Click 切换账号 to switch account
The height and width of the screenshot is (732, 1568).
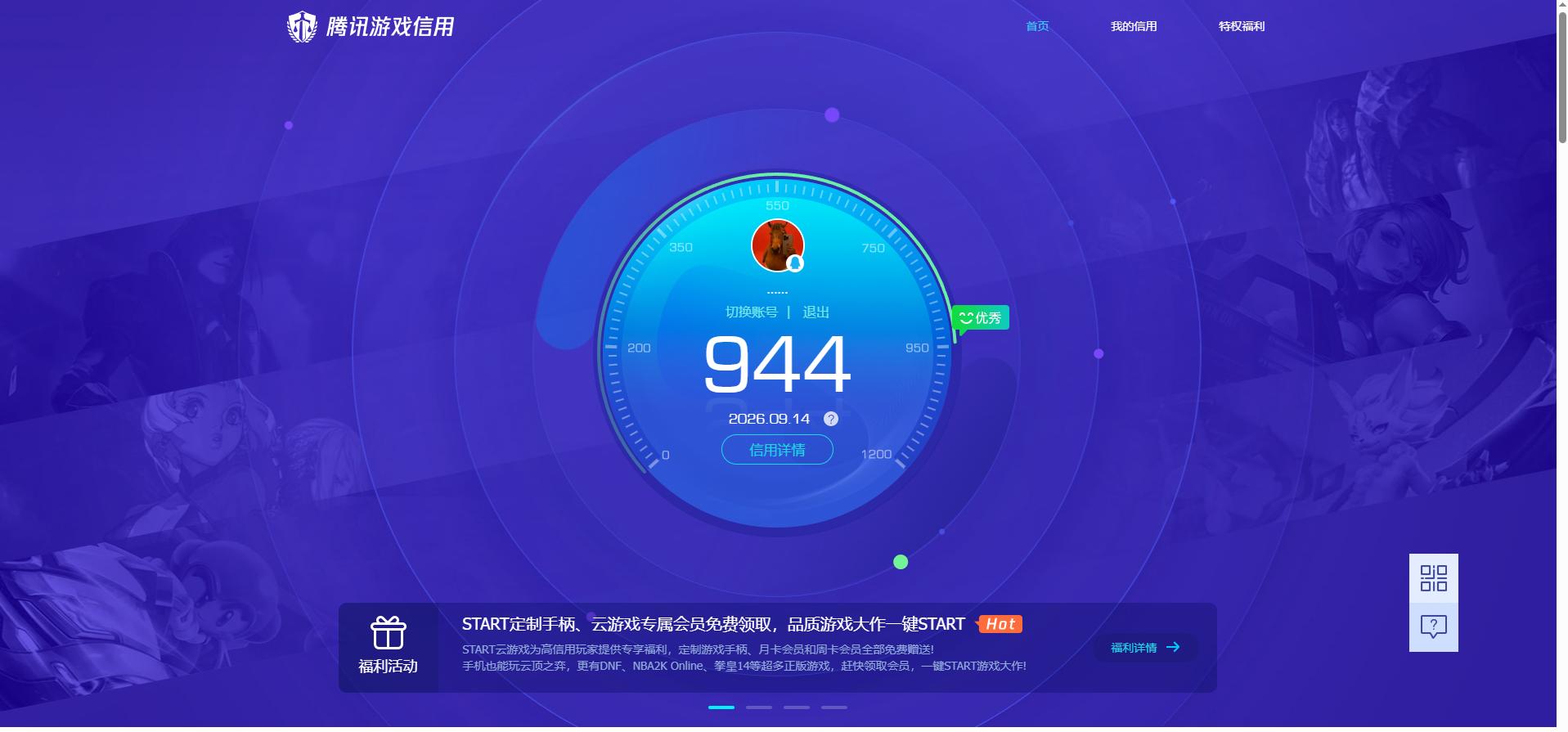point(752,312)
